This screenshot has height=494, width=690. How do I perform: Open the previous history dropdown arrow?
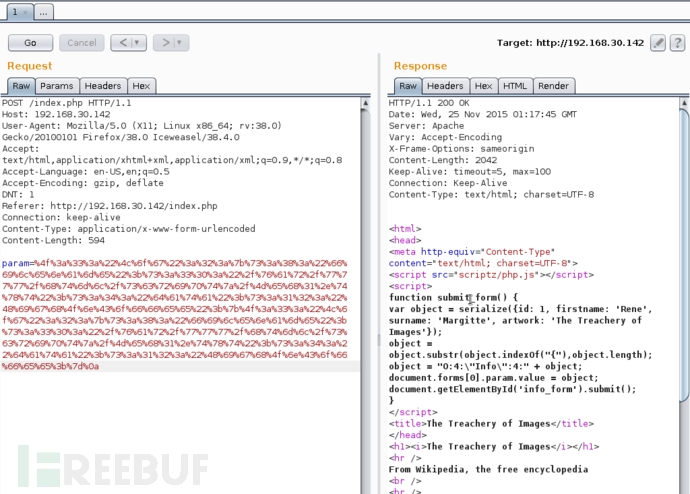[137, 43]
